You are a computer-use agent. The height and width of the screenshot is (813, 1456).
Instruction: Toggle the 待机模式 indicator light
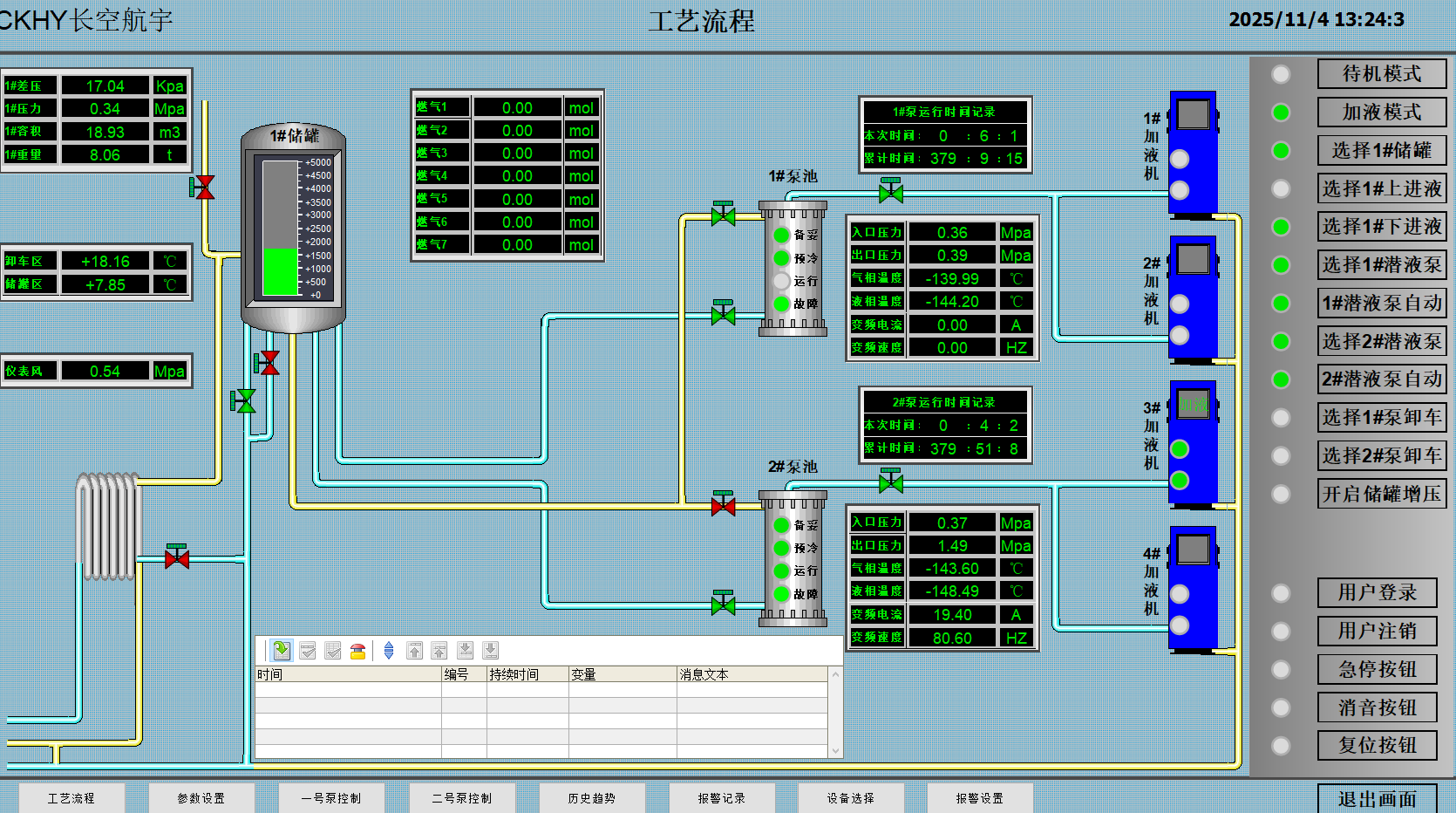coord(1281,74)
